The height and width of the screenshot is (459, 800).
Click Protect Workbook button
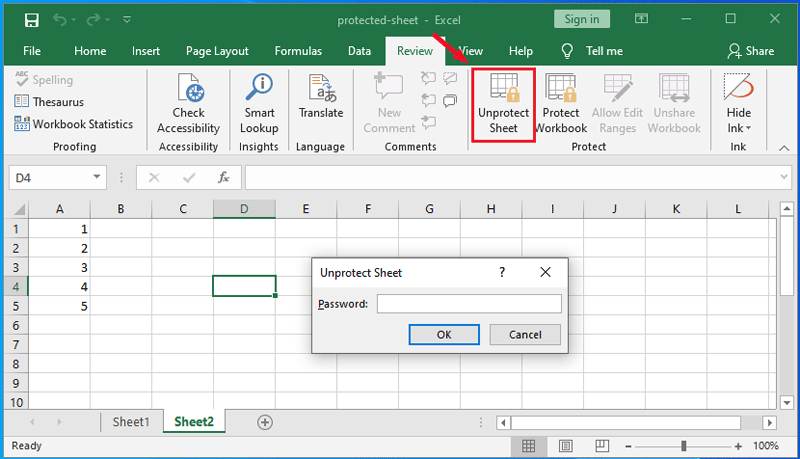561,104
